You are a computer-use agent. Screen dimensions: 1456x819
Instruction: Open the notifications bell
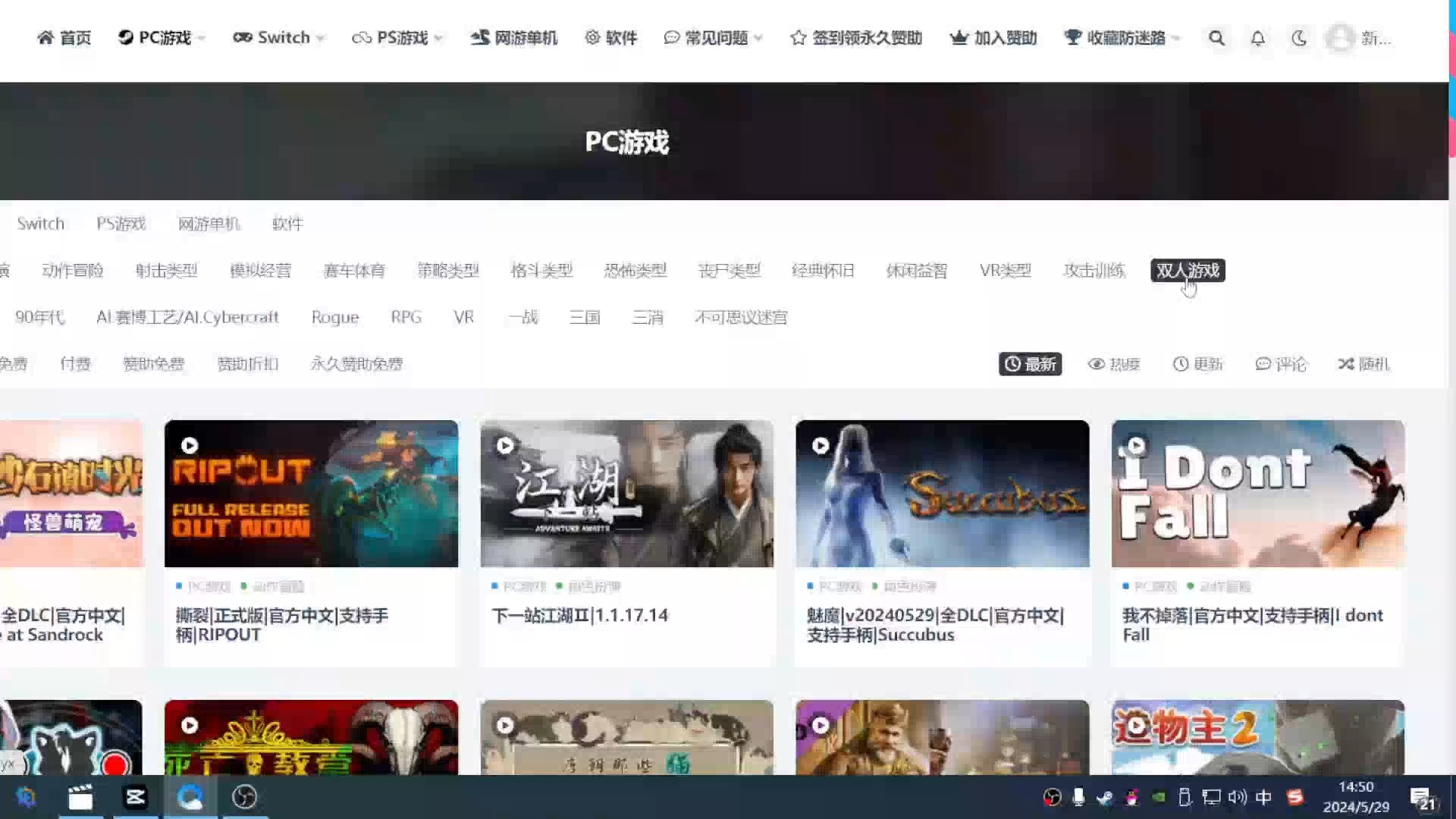coord(1257,38)
